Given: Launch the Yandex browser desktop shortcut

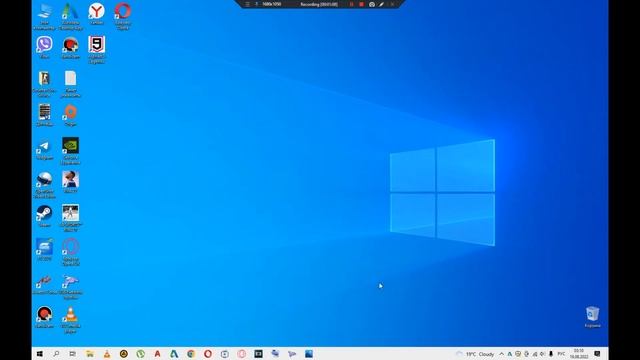Looking at the screenshot, I should point(97,13).
